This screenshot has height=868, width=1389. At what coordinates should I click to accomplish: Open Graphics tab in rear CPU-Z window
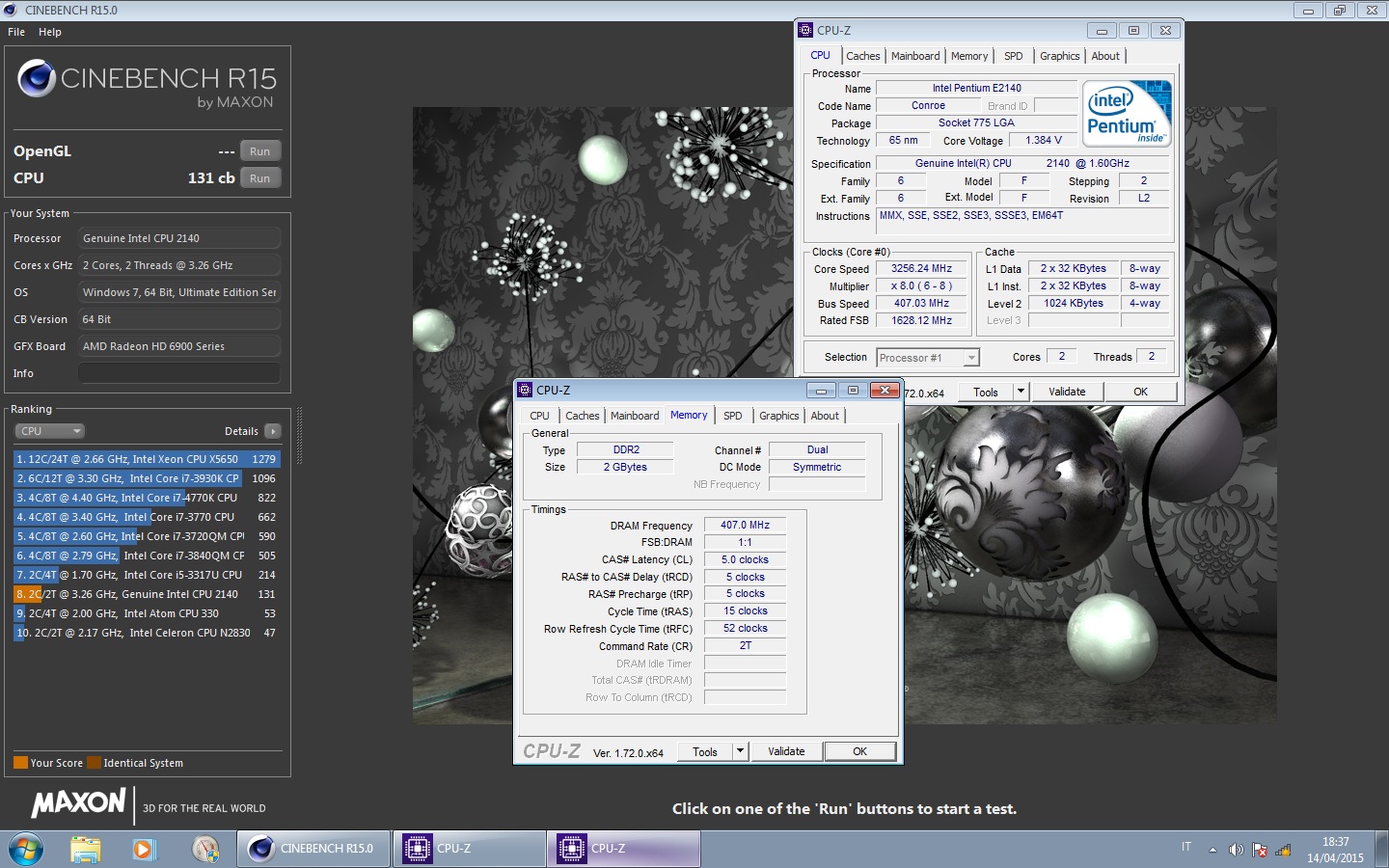[1059, 56]
